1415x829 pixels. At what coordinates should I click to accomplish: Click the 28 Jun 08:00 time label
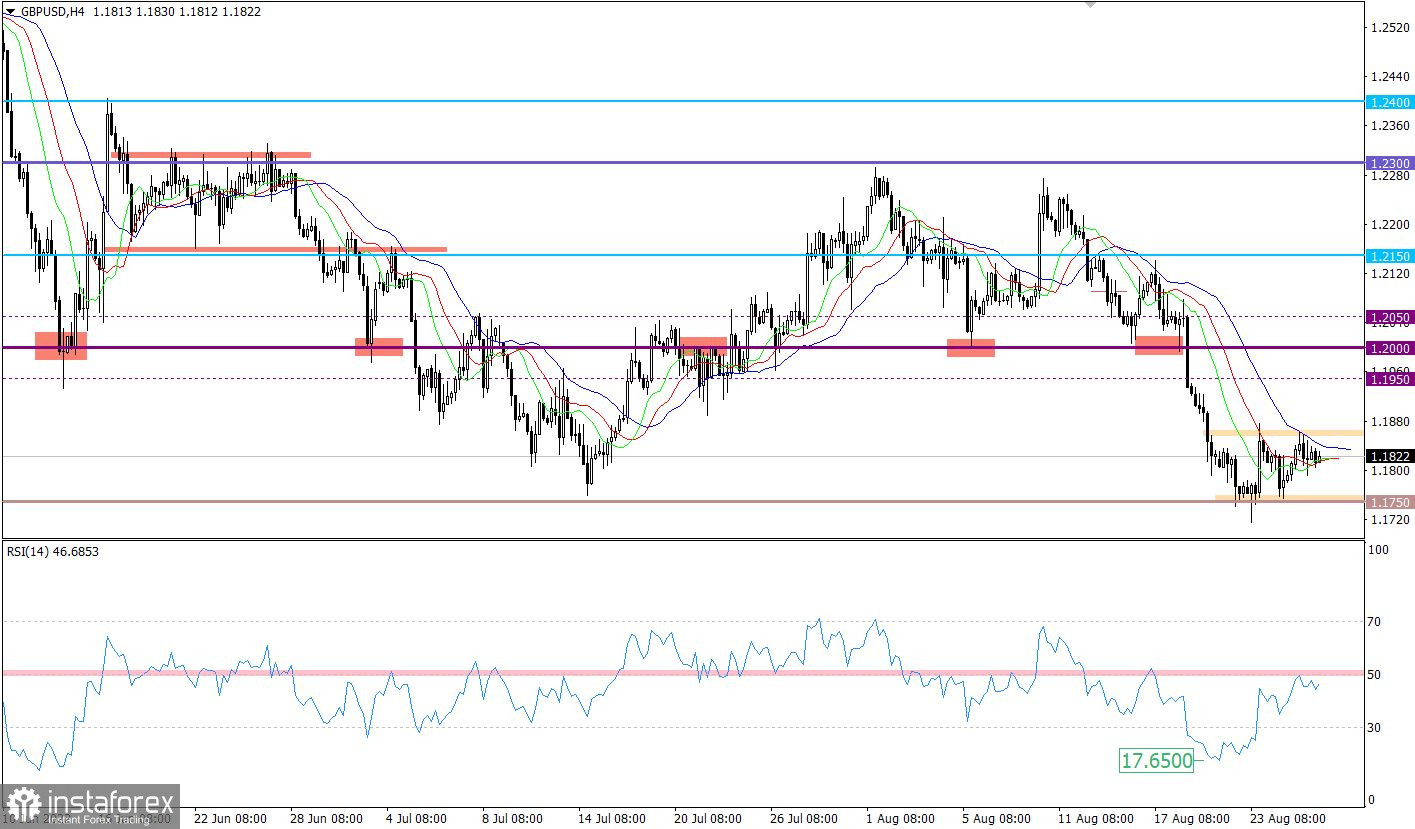(326, 818)
